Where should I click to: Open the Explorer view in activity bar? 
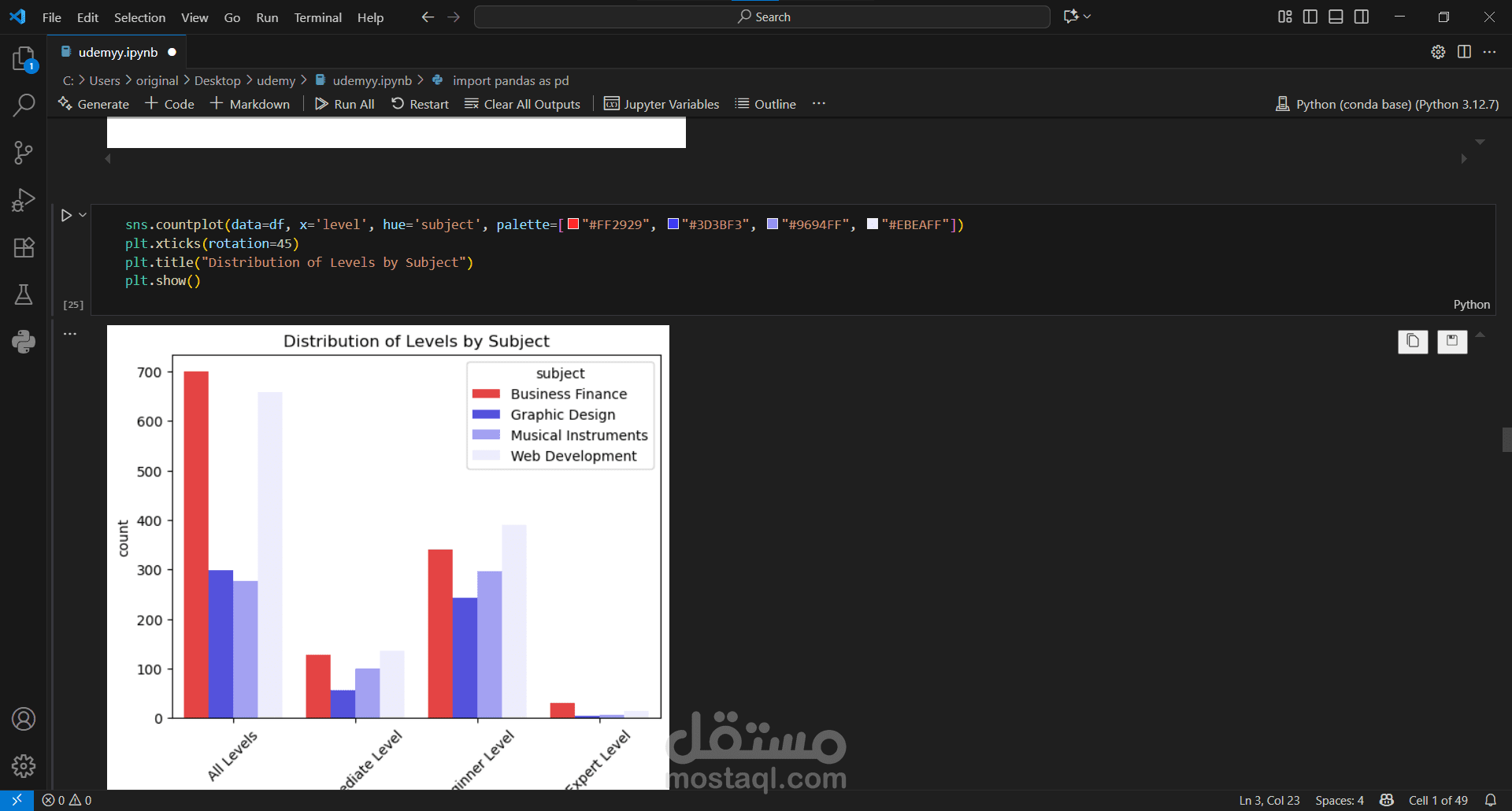point(24,58)
